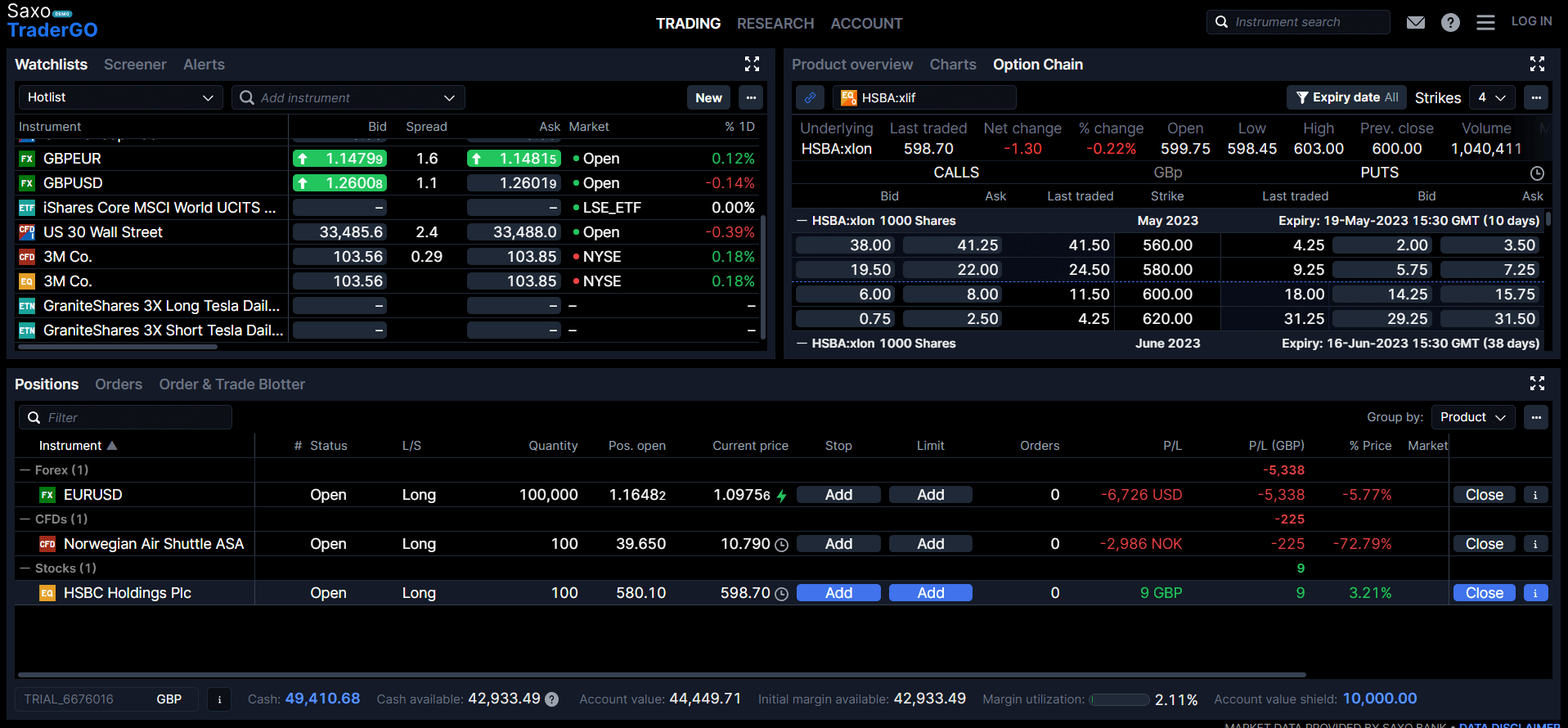Open the hamburger main menu
This screenshot has height=728, width=1568.
click(x=1485, y=22)
